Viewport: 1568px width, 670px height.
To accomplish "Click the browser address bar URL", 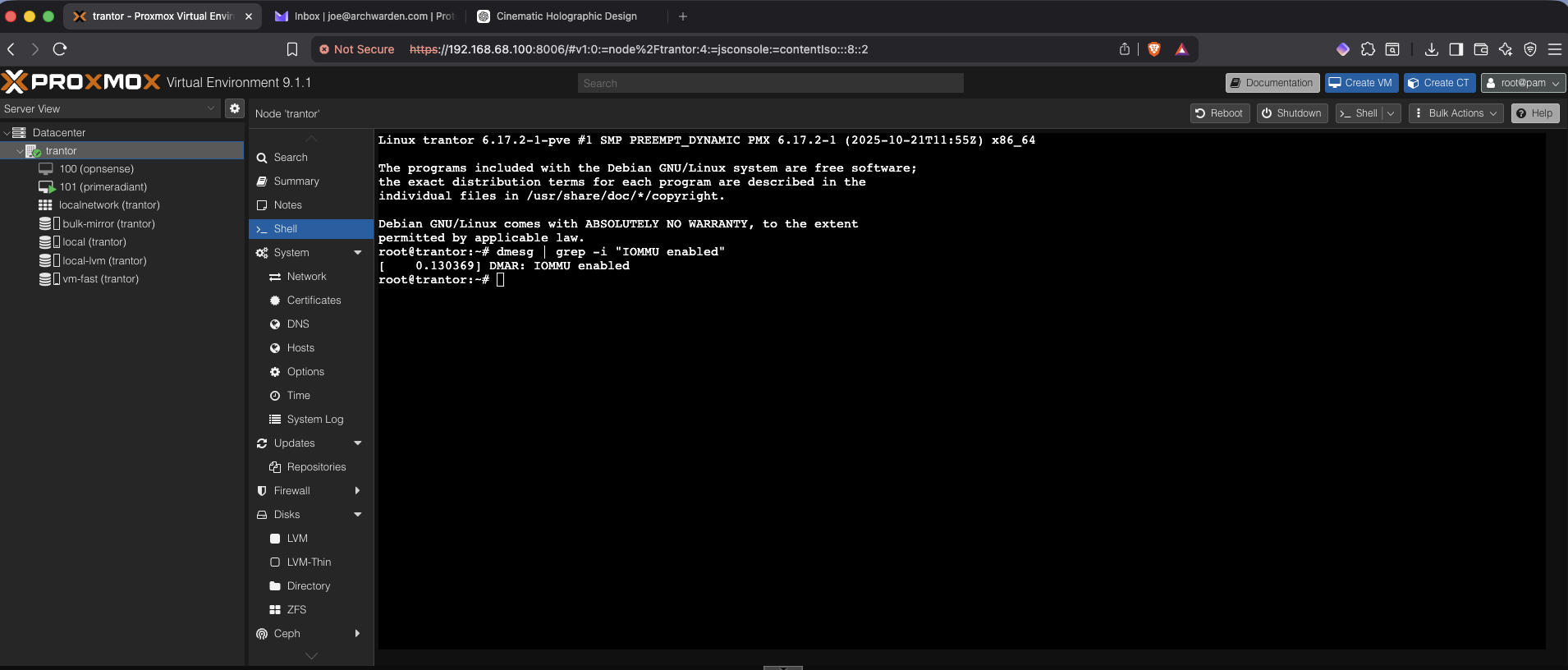I will pyautogui.click(x=639, y=49).
